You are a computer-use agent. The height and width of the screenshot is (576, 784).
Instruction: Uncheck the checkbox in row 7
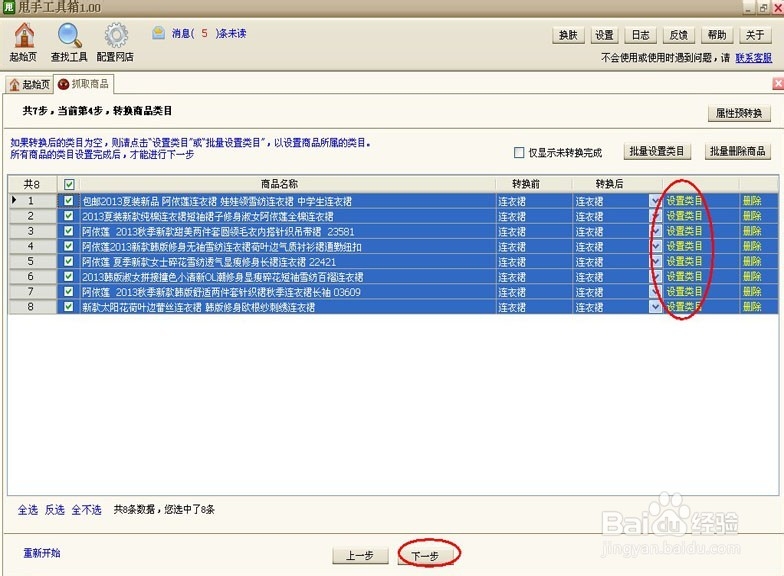(x=69, y=292)
